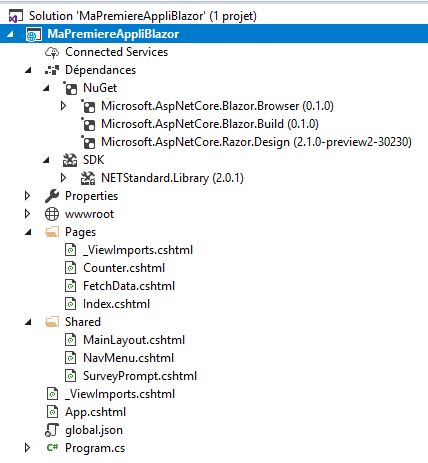Click the wwwroot globe icon
The height and width of the screenshot is (463, 428).
(52, 214)
